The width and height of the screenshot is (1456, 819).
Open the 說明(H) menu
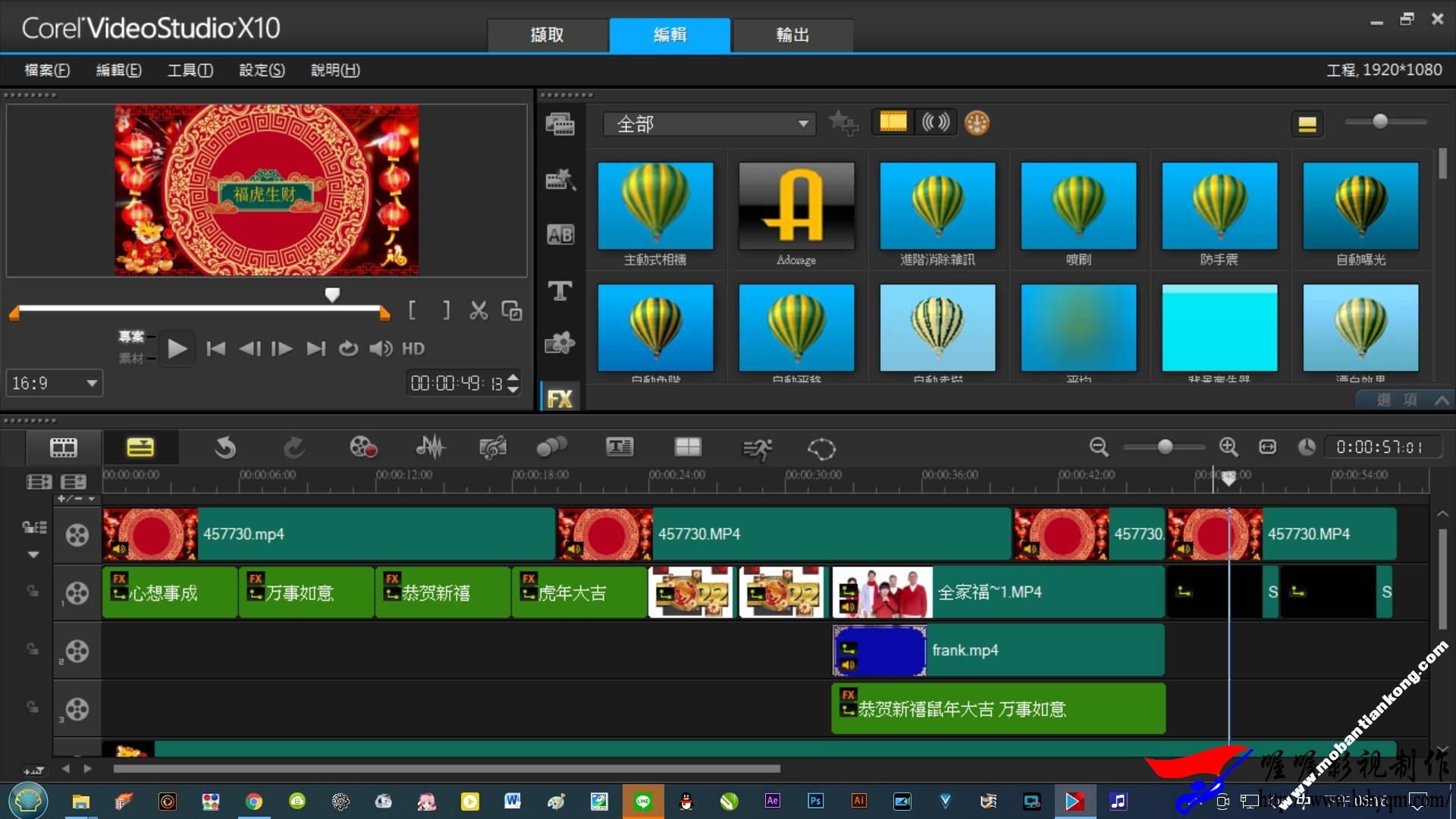pos(335,71)
